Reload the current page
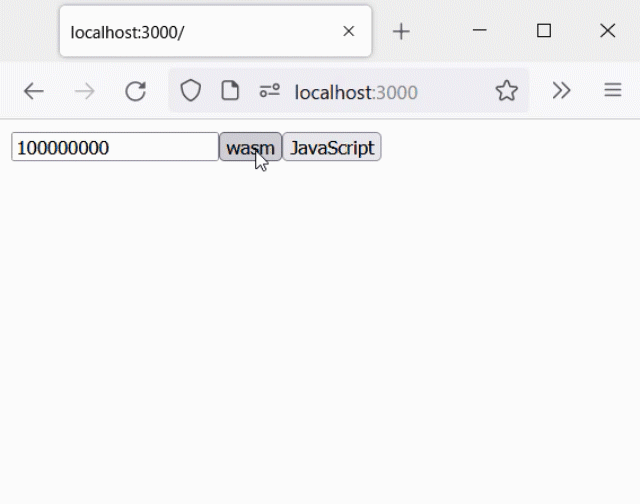The width and height of the screenshot is (640, 504). (x=136, y=91)
